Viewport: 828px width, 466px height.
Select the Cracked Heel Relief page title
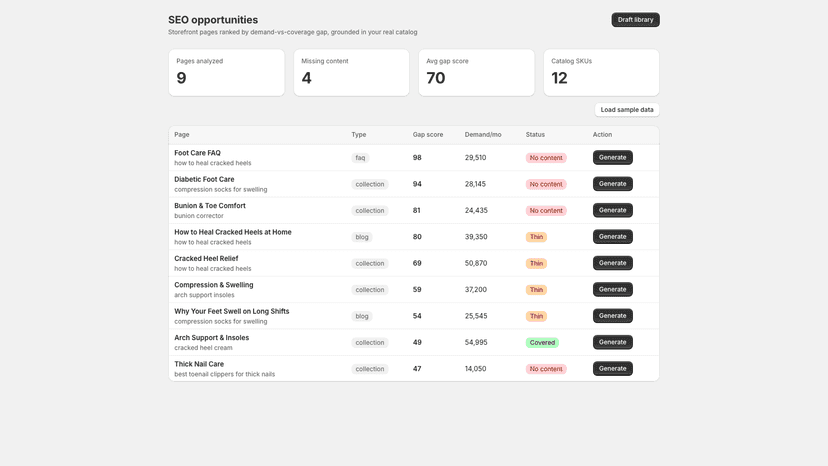click(x=206, y=258)
